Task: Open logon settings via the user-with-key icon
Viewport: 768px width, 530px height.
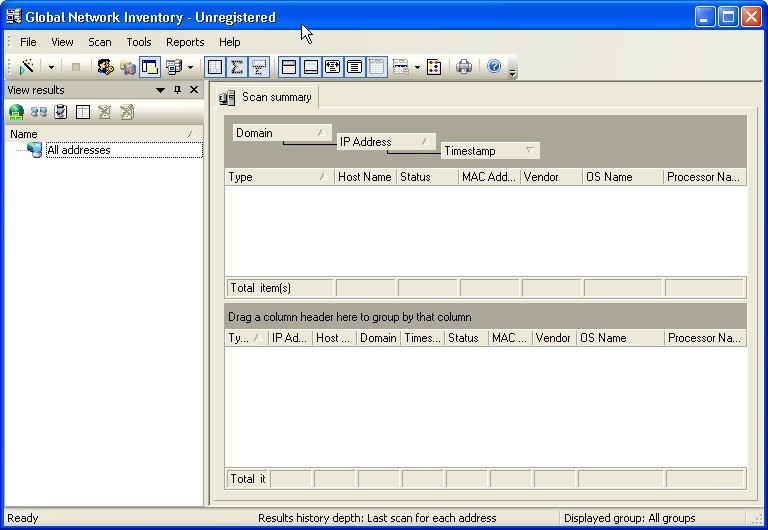Action: tap(105, 67)
